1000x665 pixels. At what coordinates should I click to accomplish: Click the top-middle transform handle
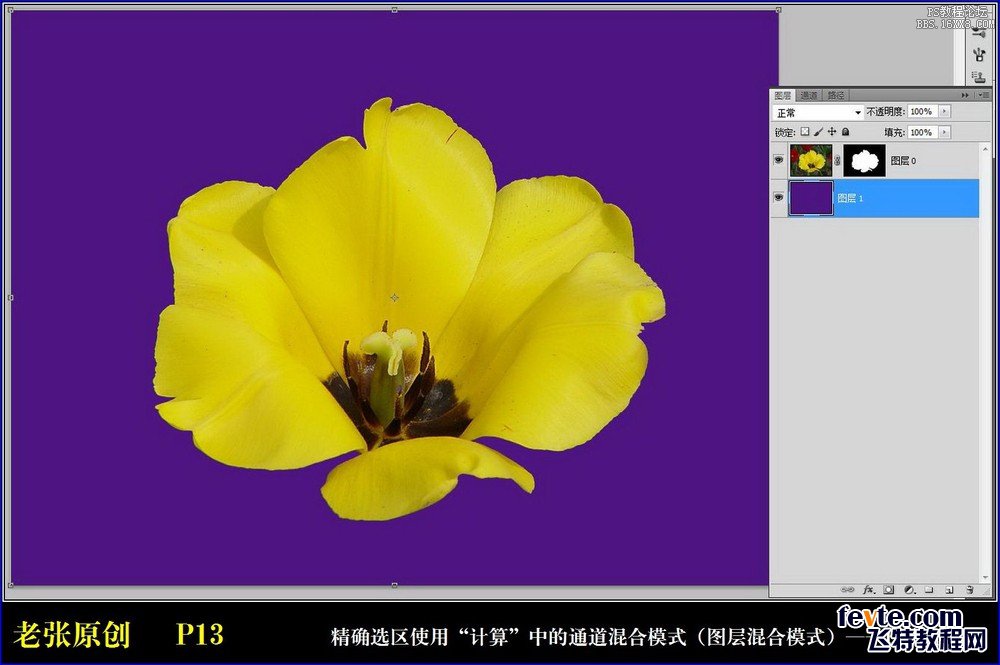pos(394,10)
